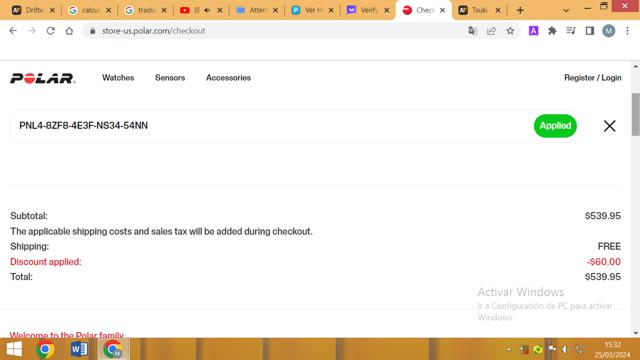The height and width of the screenshot is (360, 640).
Task: Open the purple A extension
Action: pyautogui.click(x=533, y=31)
